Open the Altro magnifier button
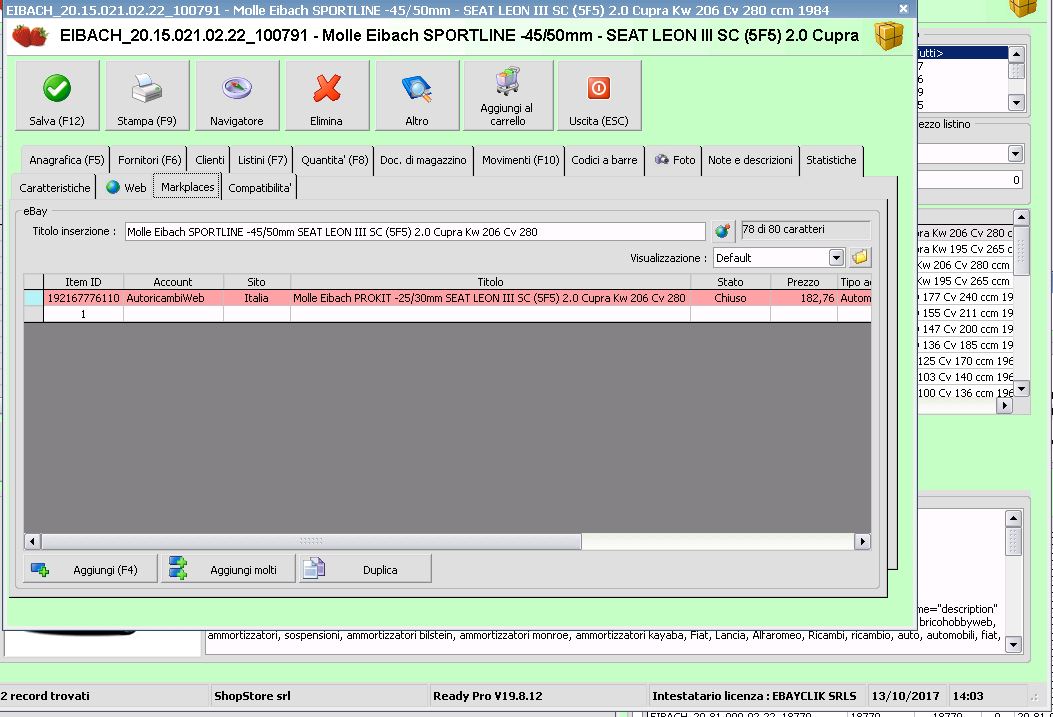This screenshot has width=1053, height=717. click(x=416, y=95)
